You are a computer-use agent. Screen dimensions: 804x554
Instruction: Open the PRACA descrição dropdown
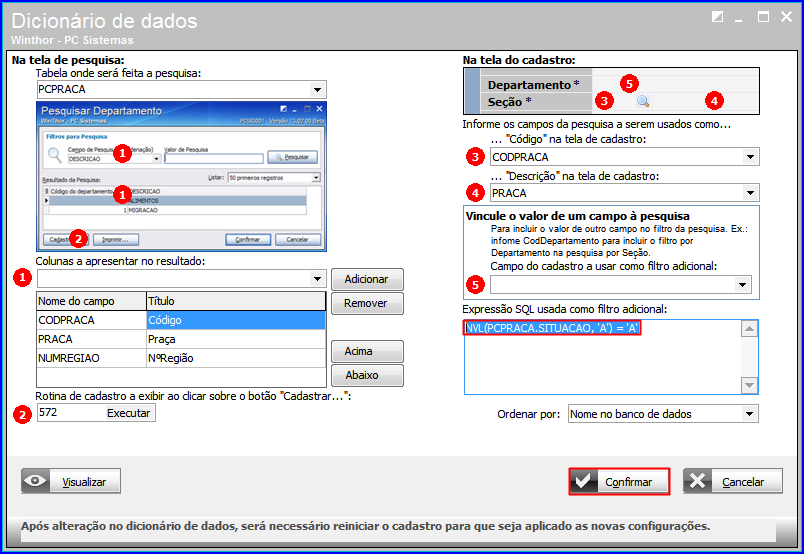(x=750, y=193)
